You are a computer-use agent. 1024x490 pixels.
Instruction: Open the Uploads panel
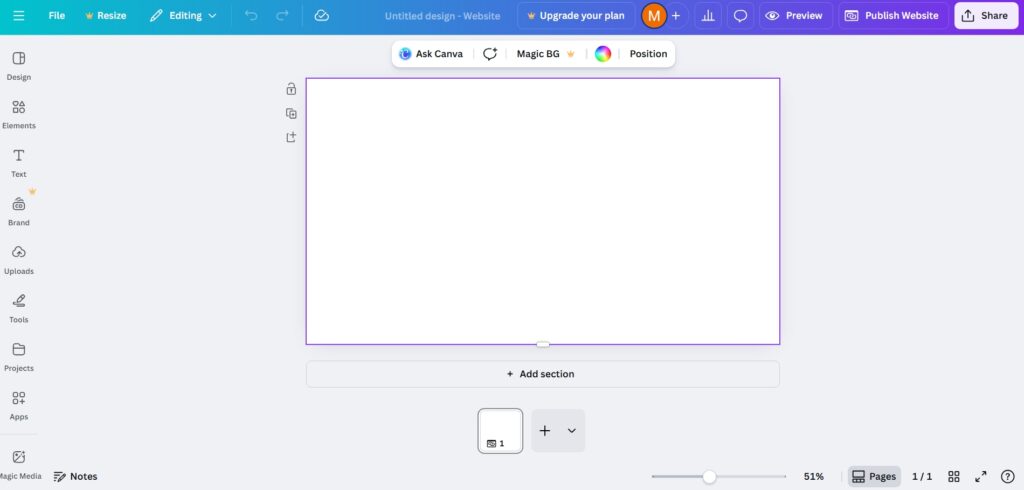click(x=19, y=259)
